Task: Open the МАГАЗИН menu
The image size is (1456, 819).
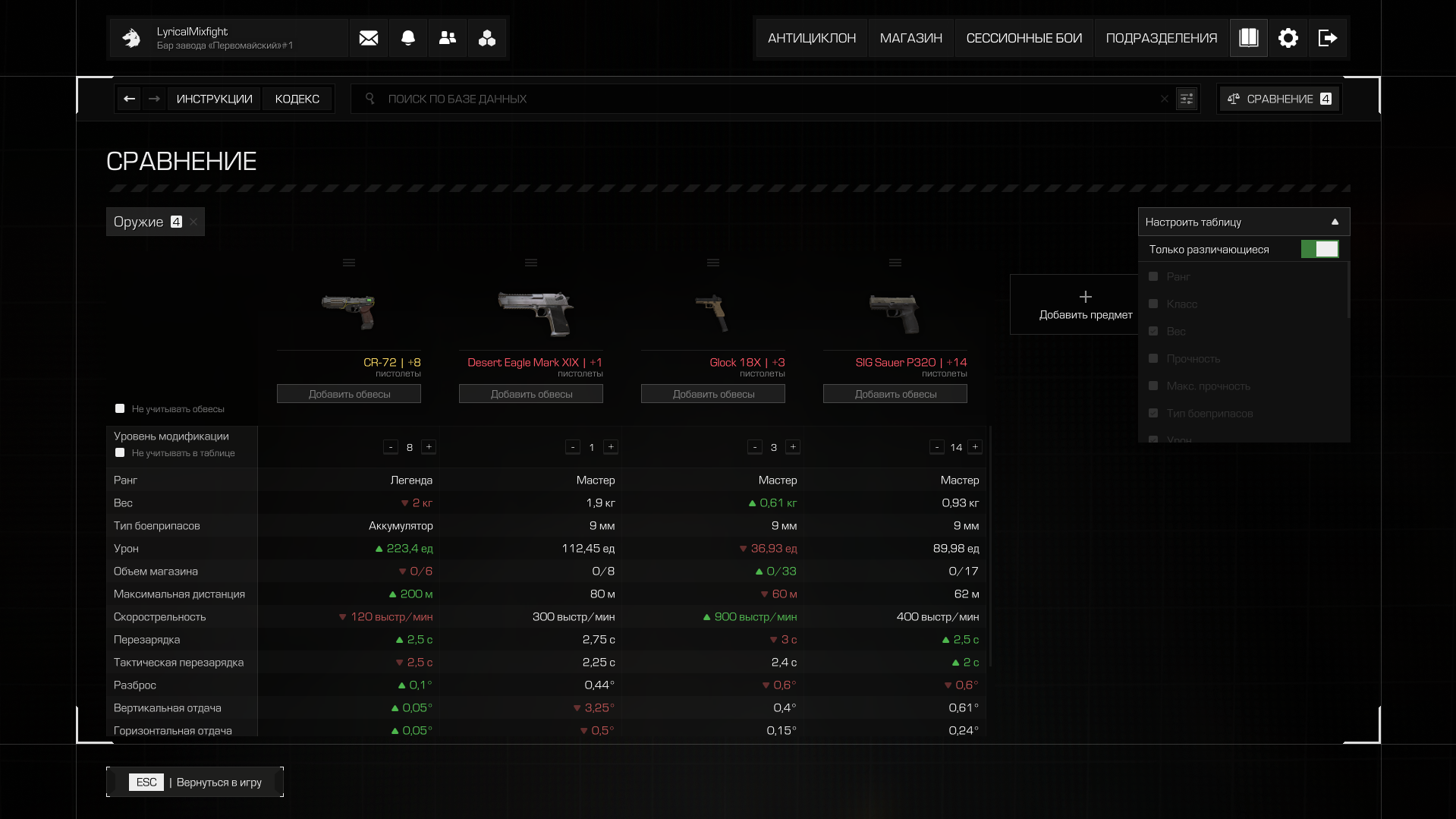Action: (x=911, y=38)
